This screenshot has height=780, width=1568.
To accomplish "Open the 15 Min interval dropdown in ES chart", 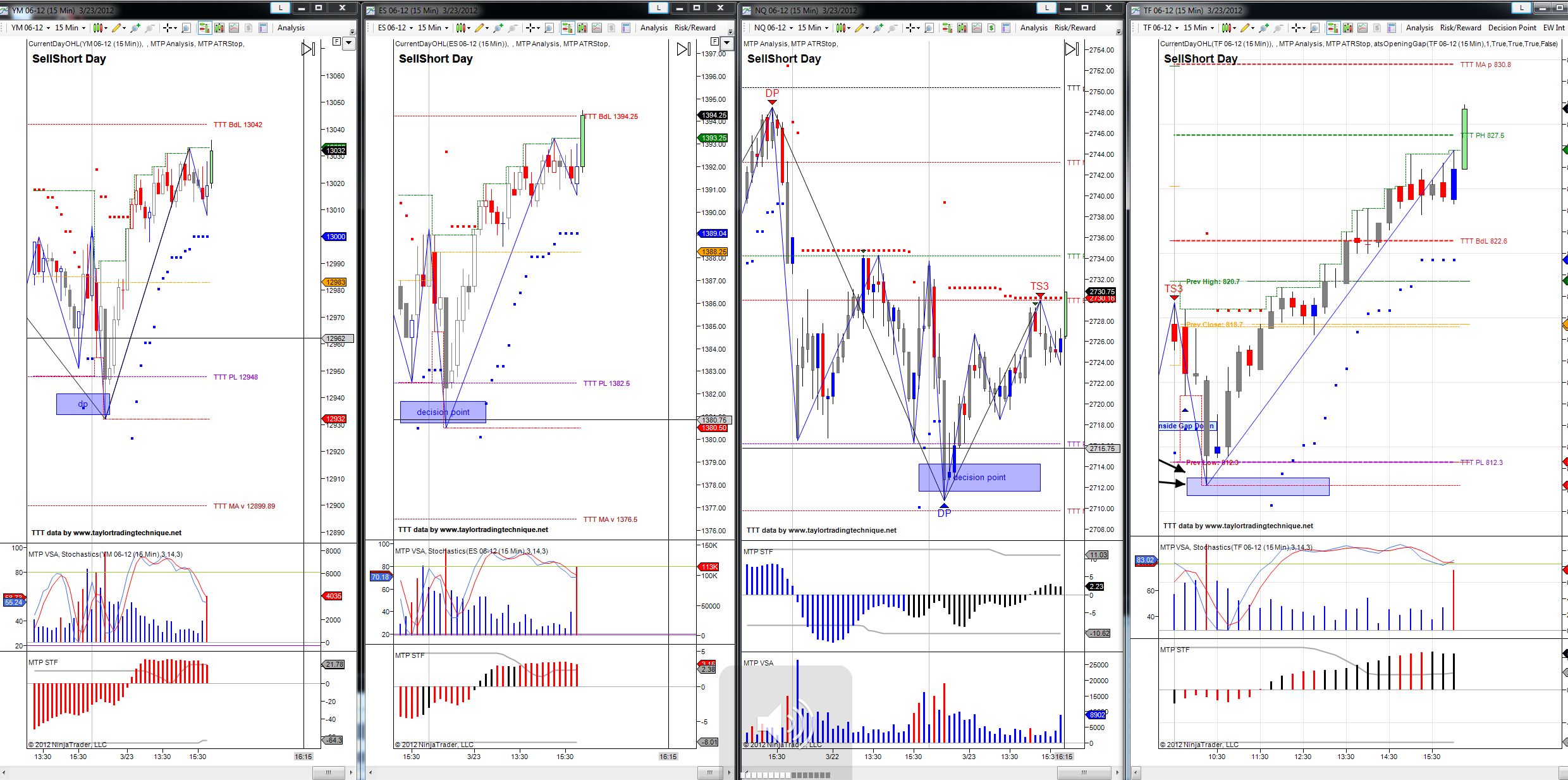I will point(433,28).
